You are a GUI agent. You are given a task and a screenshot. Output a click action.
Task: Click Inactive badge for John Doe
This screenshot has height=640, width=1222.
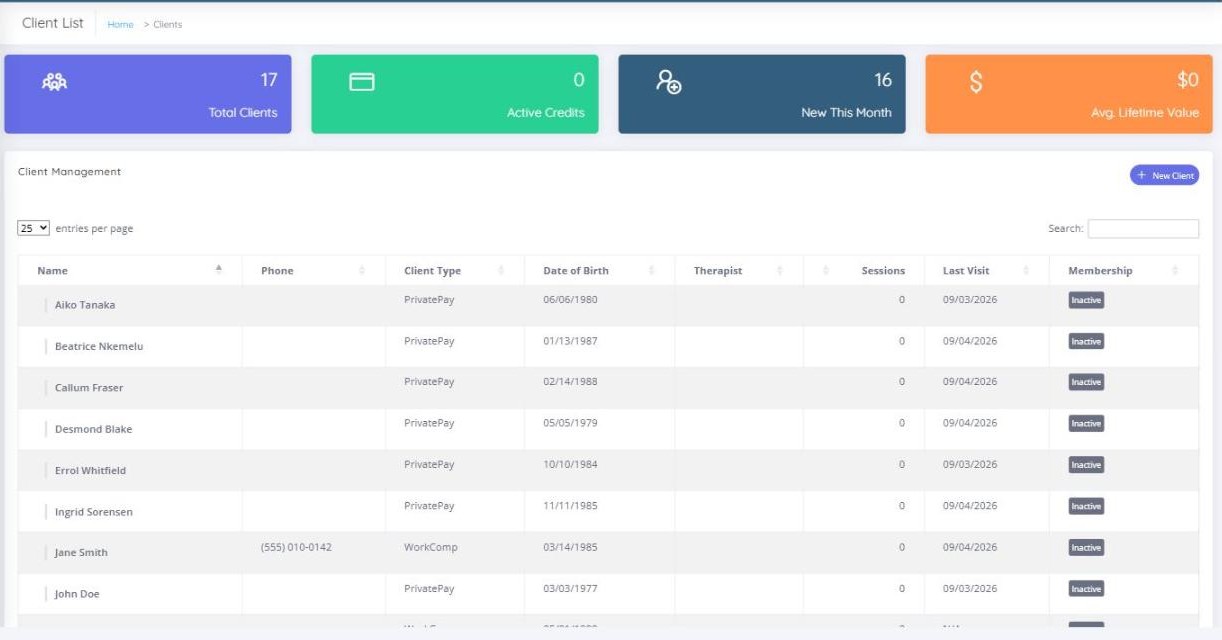tap(1086, 589)
